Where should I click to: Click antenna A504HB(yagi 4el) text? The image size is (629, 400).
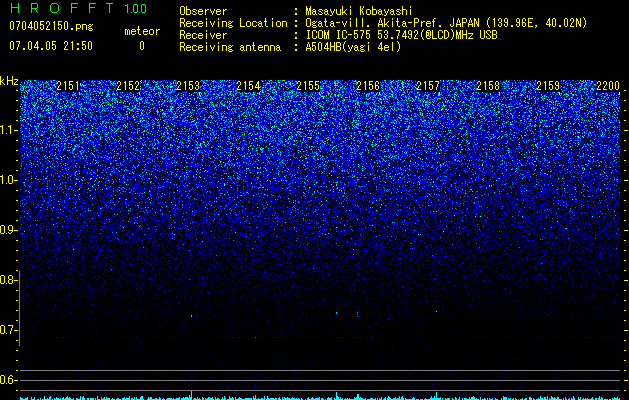[x=353, y=47]
